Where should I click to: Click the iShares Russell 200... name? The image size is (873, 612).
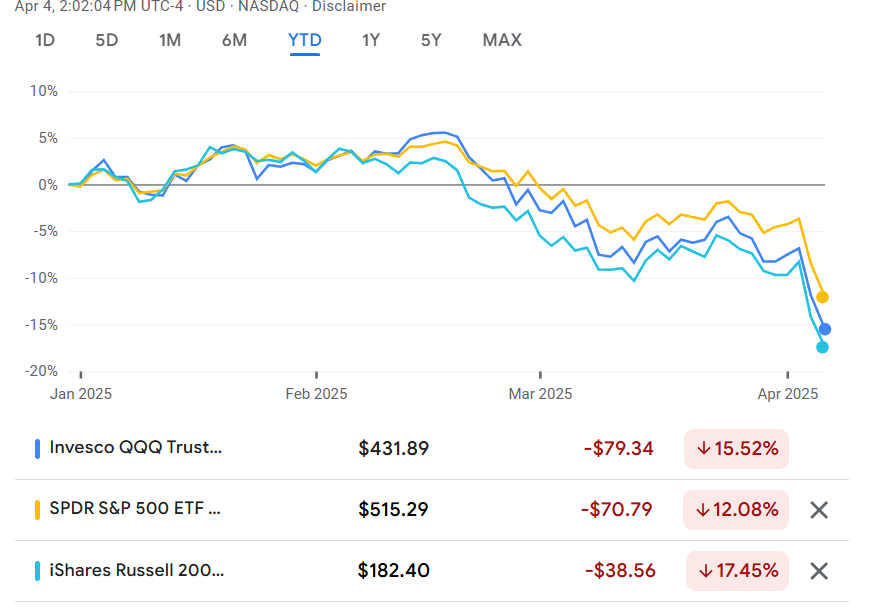136,570
